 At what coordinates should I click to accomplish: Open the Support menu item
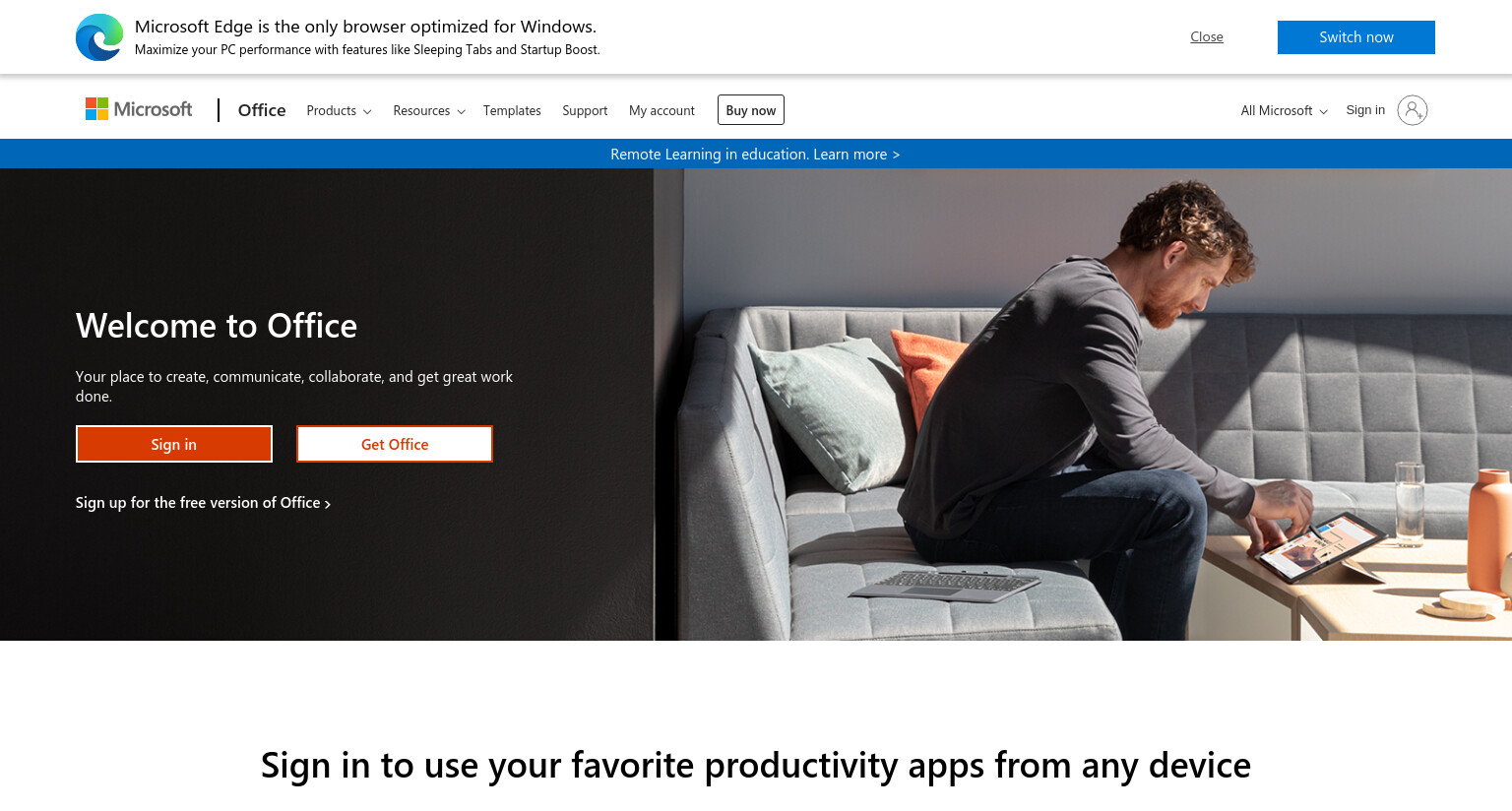click(585, 110)
